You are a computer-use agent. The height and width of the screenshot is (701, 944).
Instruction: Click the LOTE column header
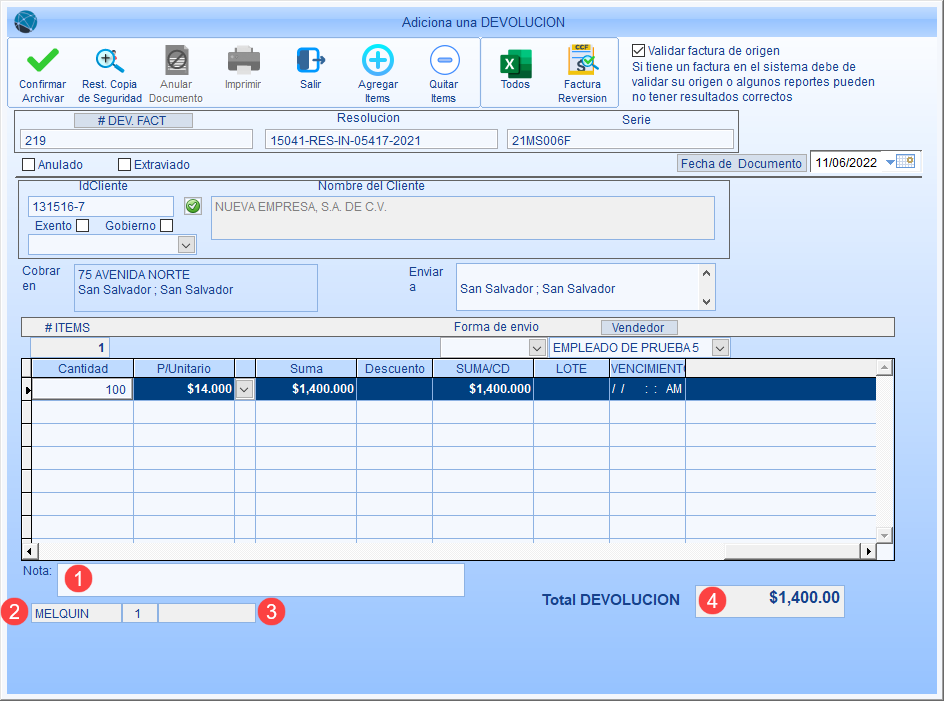pyautogui.click(x=571, y=368)
